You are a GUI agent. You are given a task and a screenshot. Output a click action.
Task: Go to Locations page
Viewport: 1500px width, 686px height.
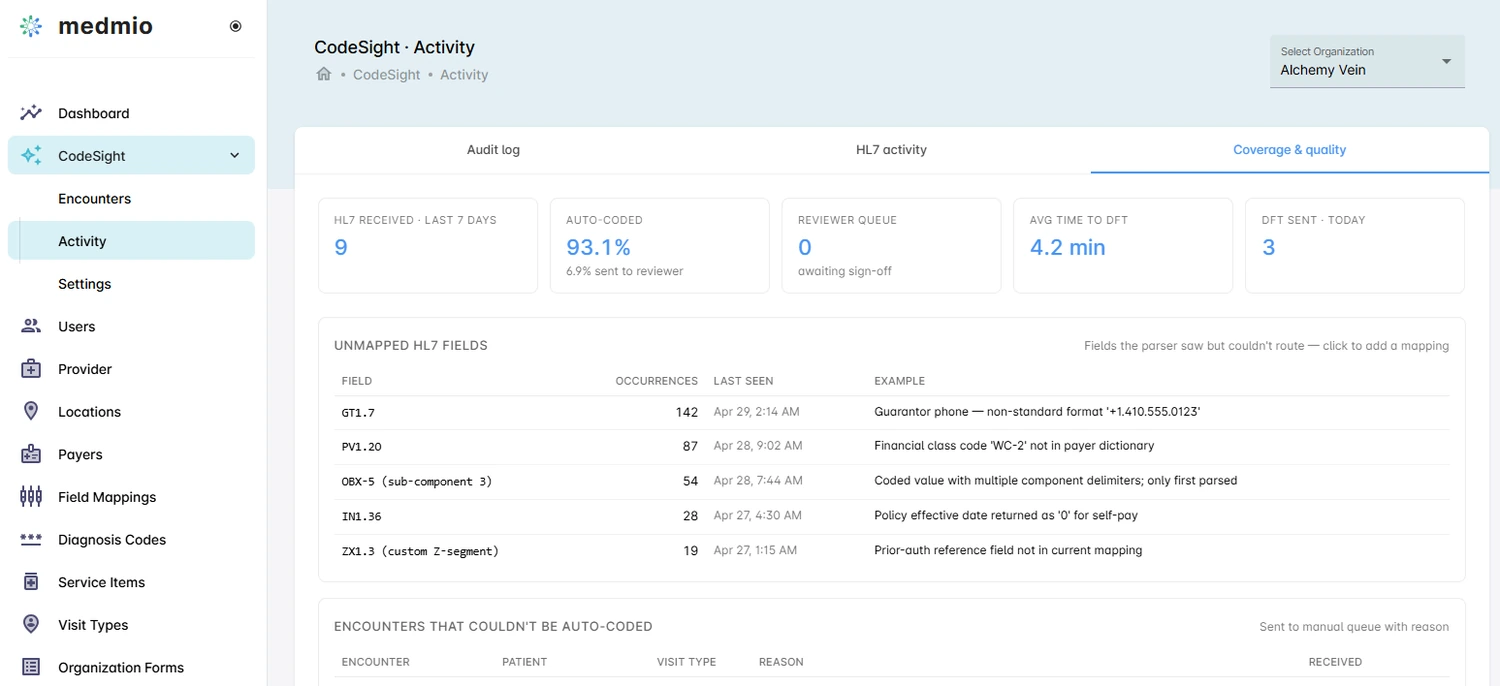click(131, 411)
